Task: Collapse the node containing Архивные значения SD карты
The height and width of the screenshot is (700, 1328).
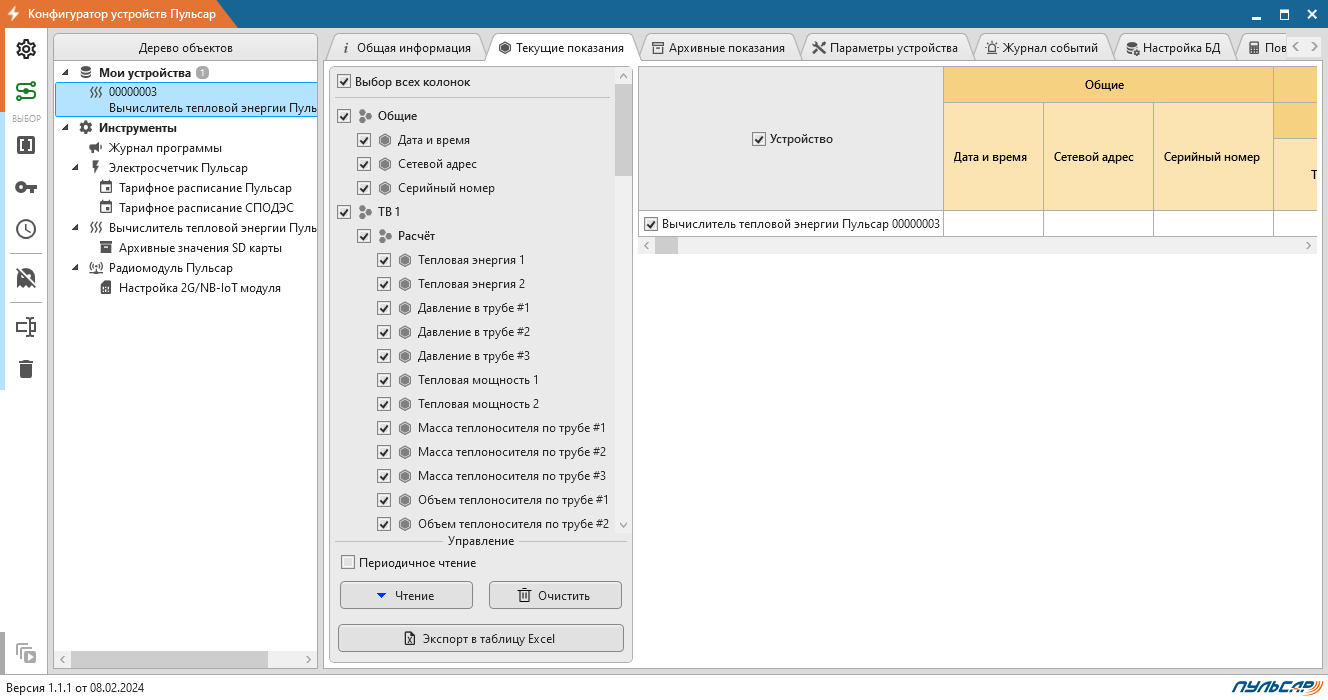Action: click(x=76, y=228)
